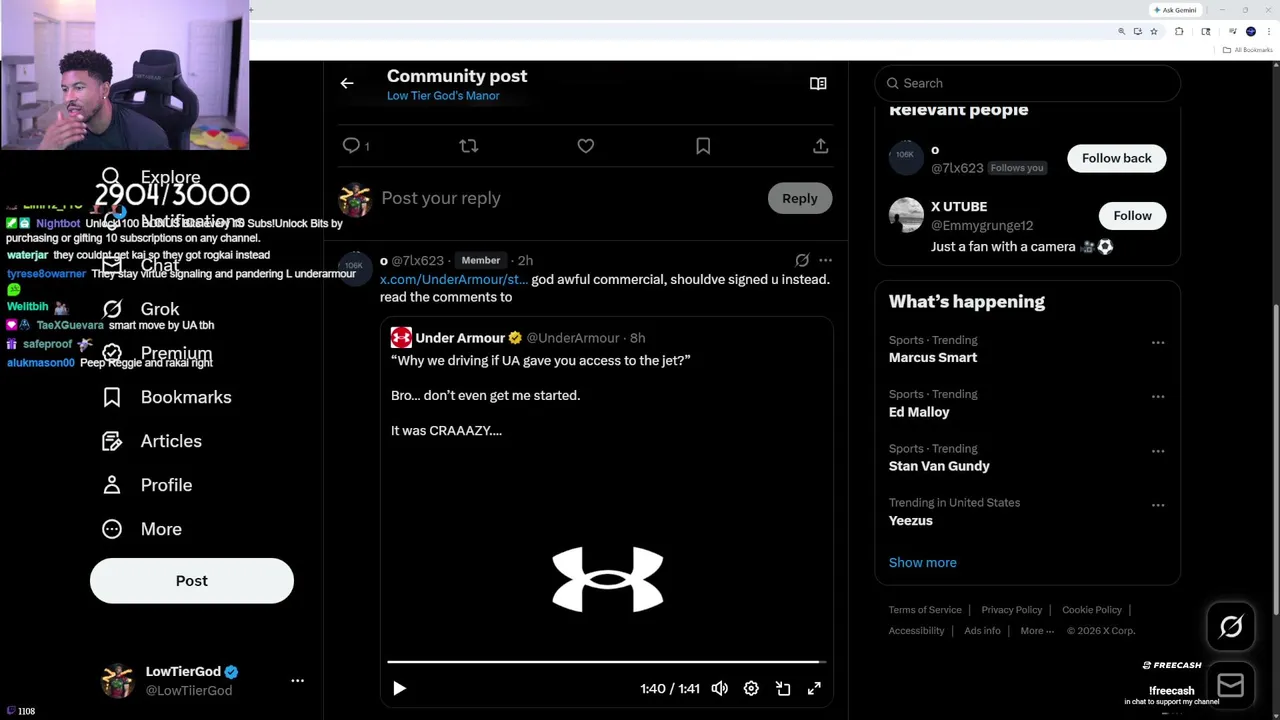
Task: Bookmark the post with the bookmark icon
Action: pos(703,146)
